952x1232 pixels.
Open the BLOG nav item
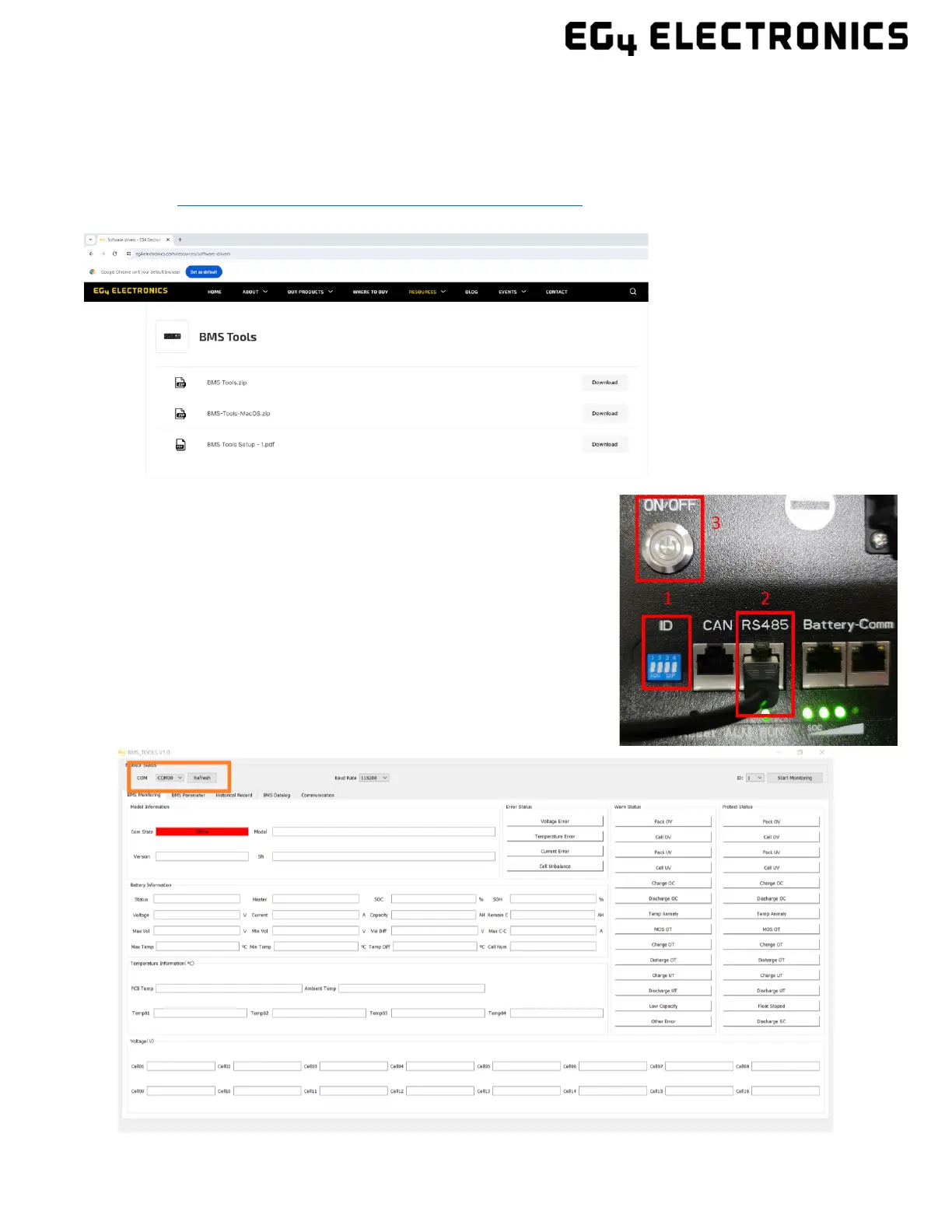click(x=471, y=292)
